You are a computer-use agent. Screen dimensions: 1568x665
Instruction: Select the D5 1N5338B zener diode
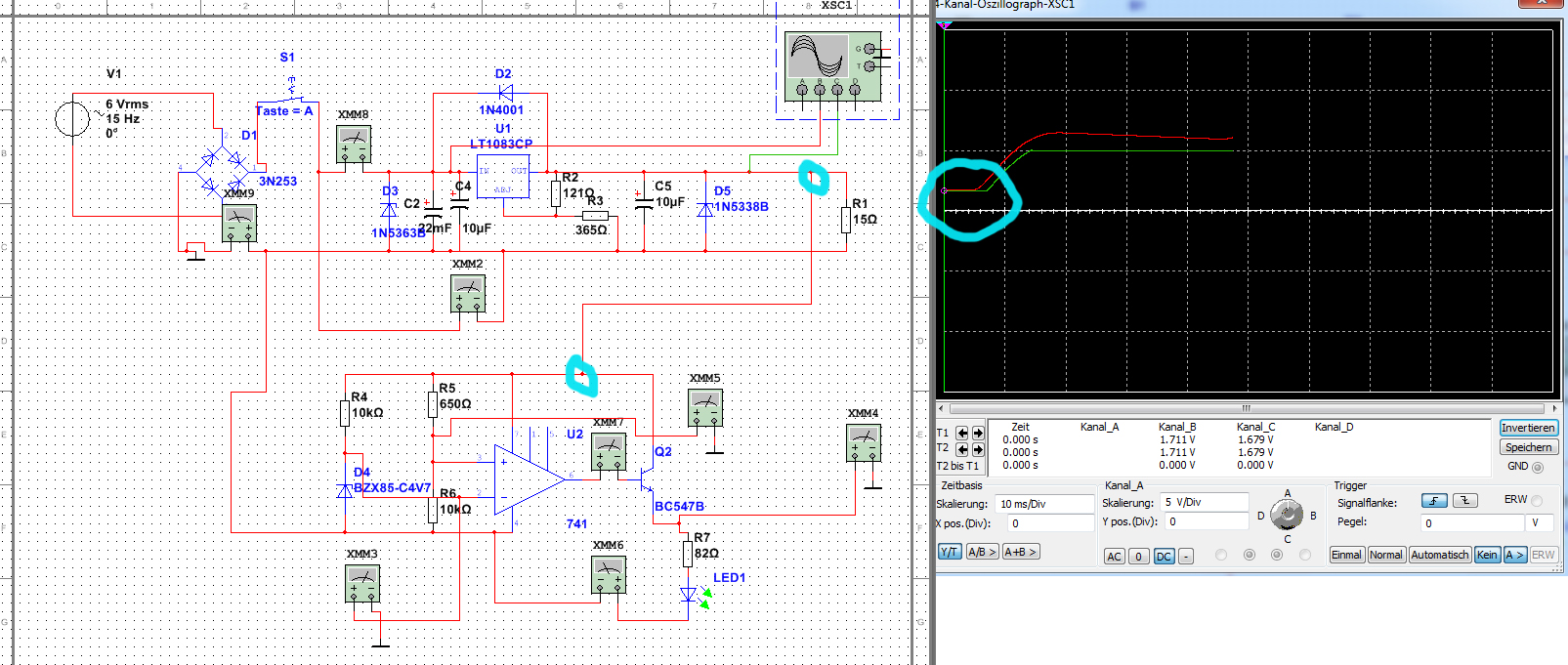[x=705, y=208]
